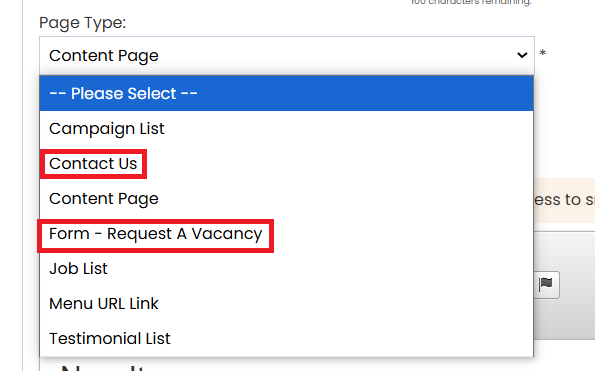Choose 'Testimonial List' from the dropdown
The height and width of the screenshot is (371, 595).
pyautogui.click(x=286, y=338)
